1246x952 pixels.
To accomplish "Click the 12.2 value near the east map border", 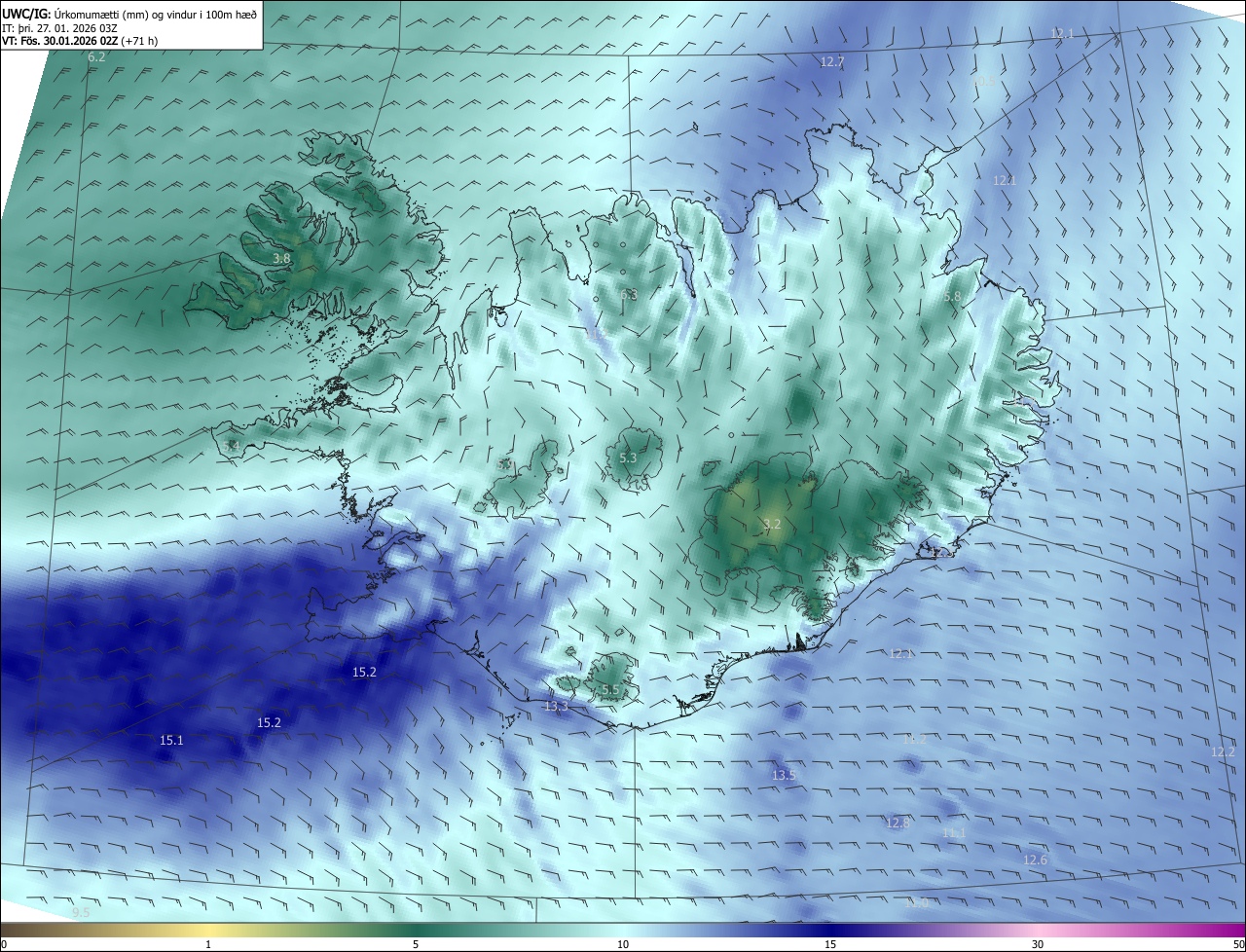I will pyautogui.click(x=1223, y=751).
